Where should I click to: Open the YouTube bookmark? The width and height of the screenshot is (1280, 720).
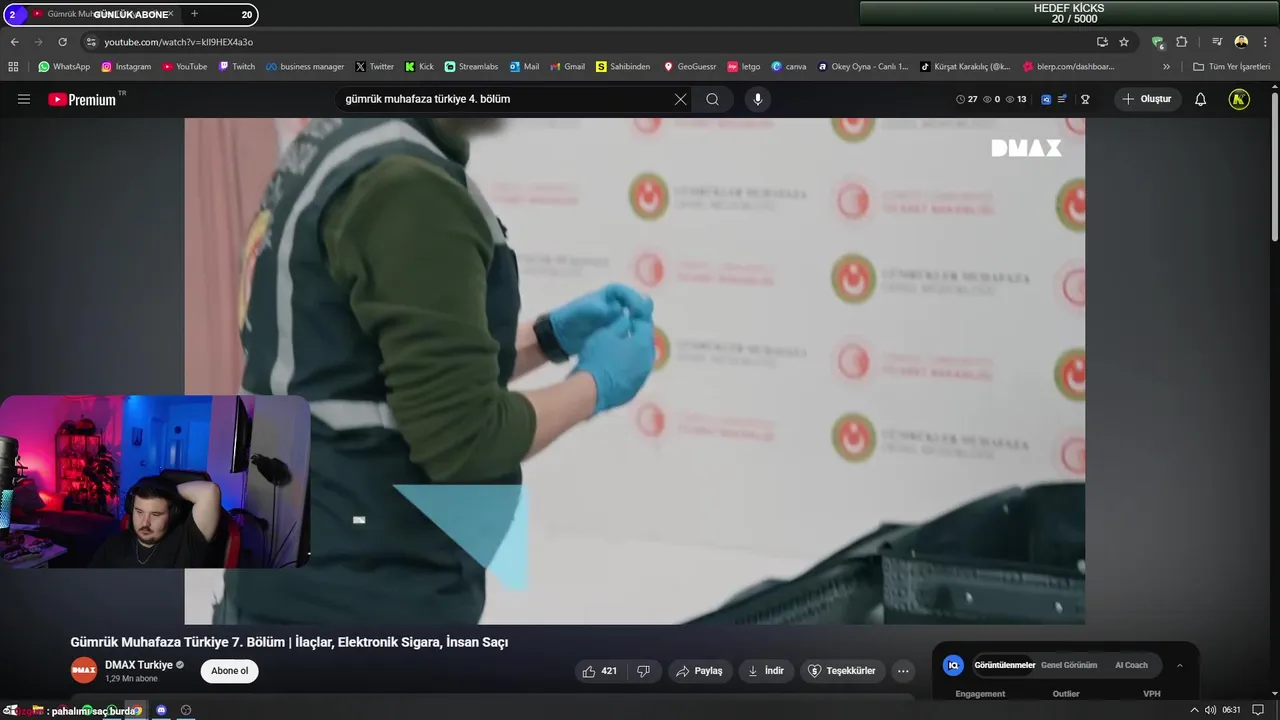(185, 67)
